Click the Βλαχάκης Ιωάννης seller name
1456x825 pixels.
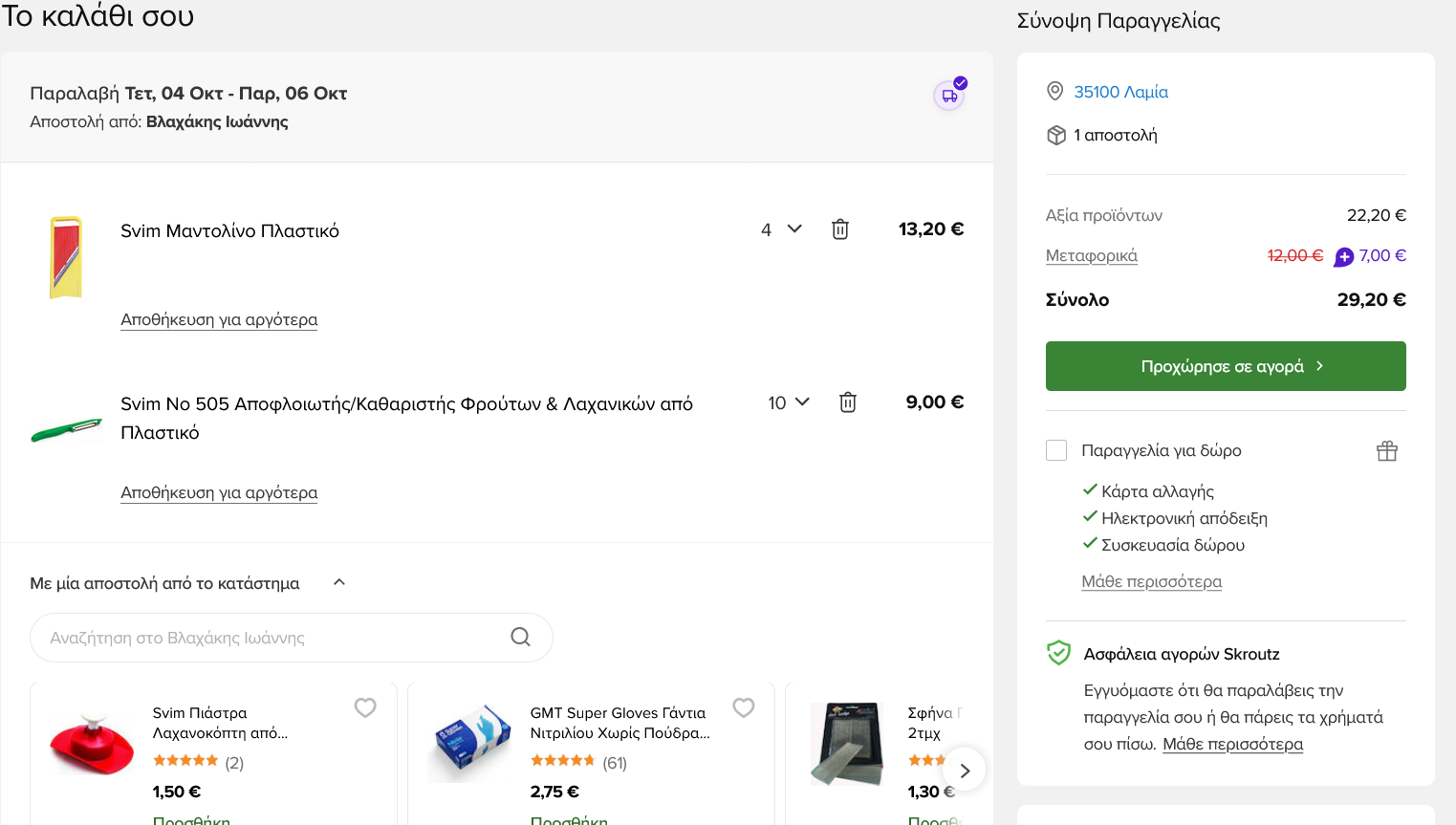tap(217, 121)
